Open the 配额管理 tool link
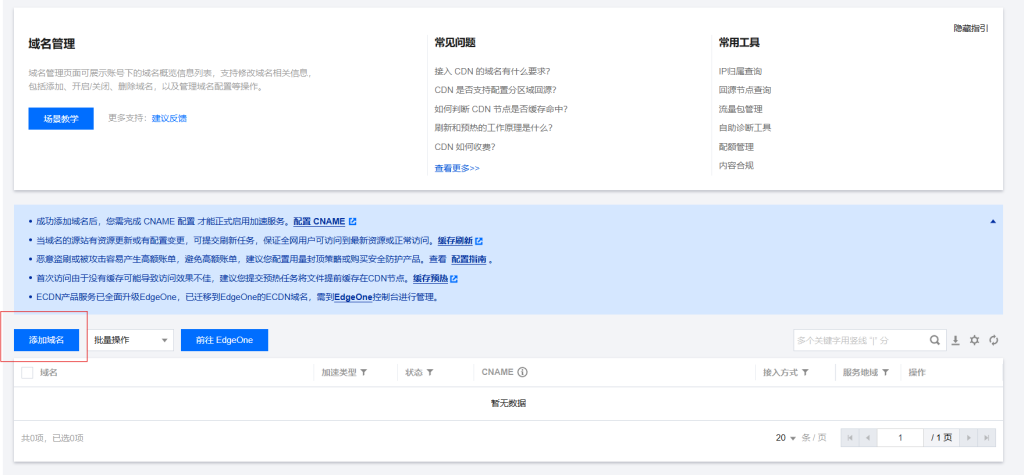Screen dimensions: 1024x475 pos(736,146)
